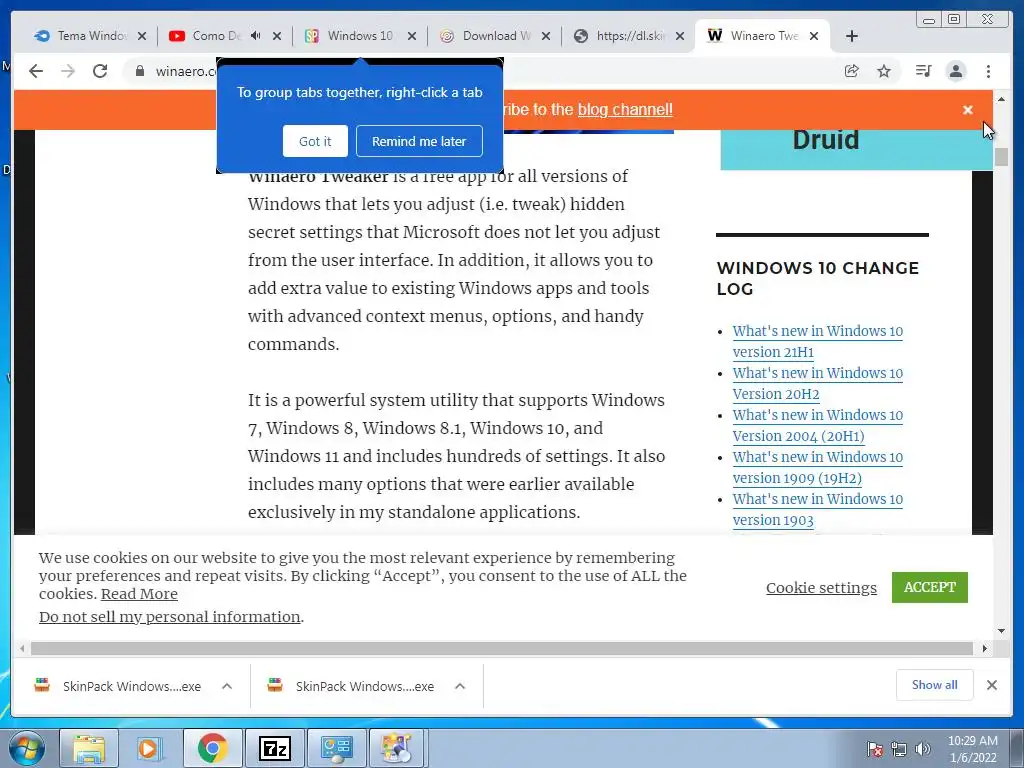Show all downloads
1024x768 pixels.
935,685
